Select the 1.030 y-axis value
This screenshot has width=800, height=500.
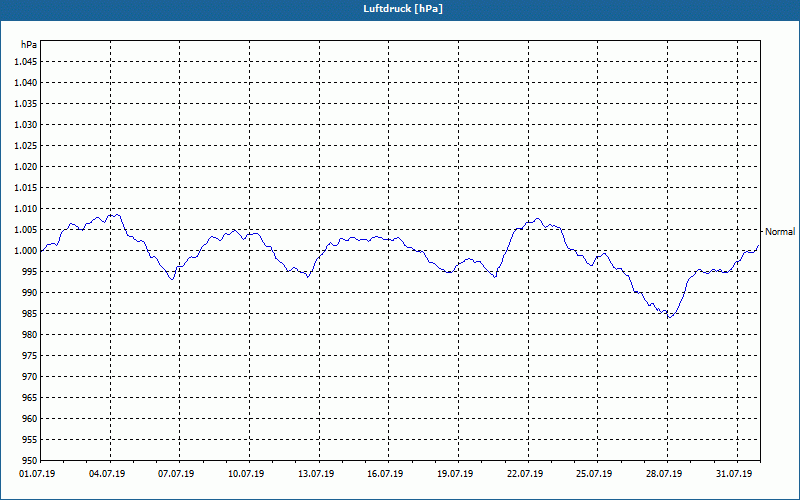tap(27, 124)
